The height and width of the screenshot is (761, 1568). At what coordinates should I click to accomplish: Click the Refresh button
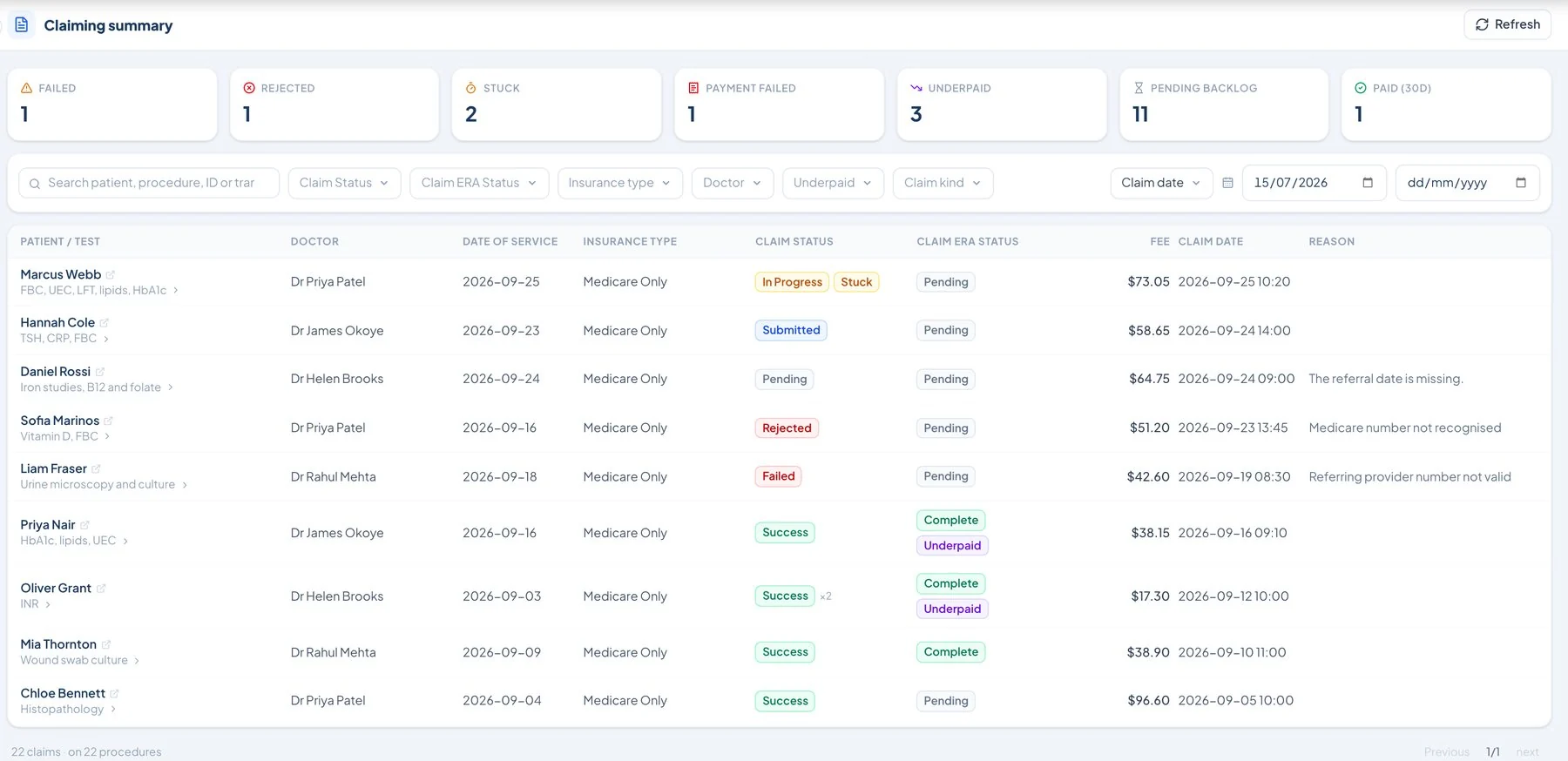(x=1508, y=24)
